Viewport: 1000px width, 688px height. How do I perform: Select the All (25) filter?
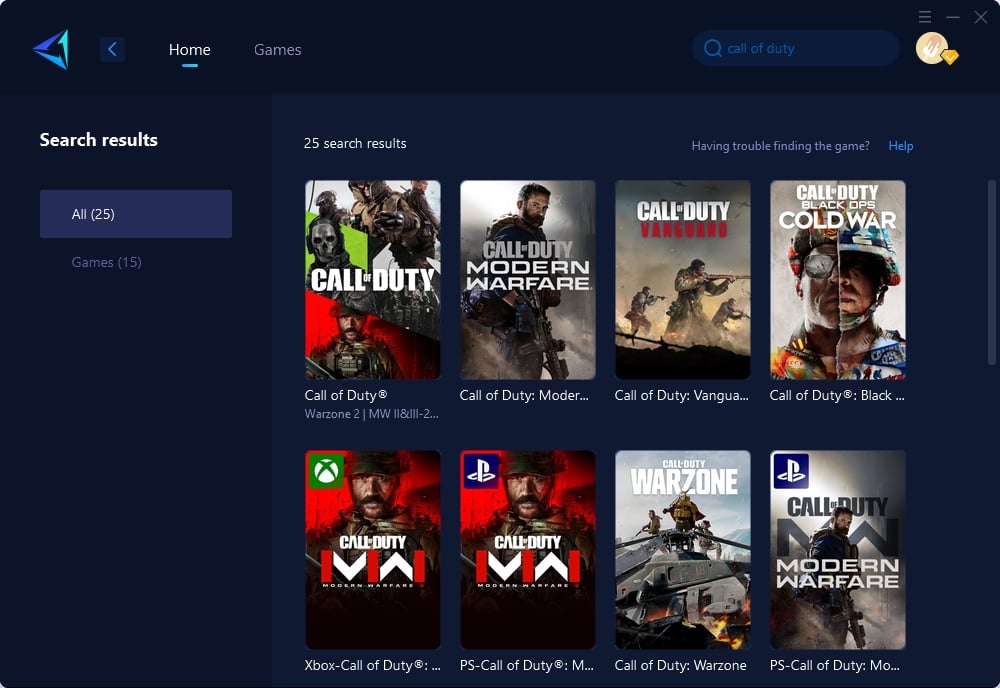(x=136, y=214)
